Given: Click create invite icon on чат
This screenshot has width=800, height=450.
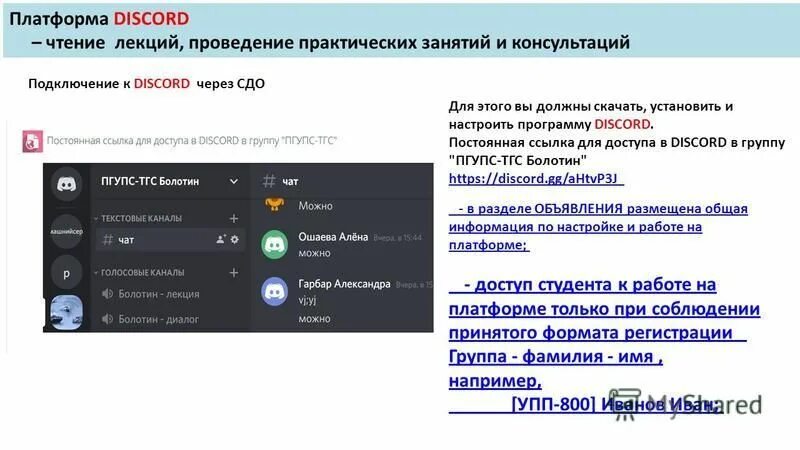Looking at the screenshot, I should (x=220, y=239).
